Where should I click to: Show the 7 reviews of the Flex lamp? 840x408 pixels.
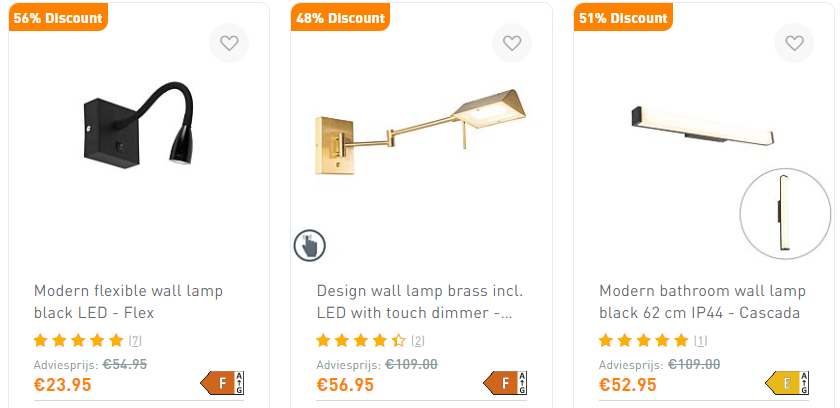click(x=135, y=341)
